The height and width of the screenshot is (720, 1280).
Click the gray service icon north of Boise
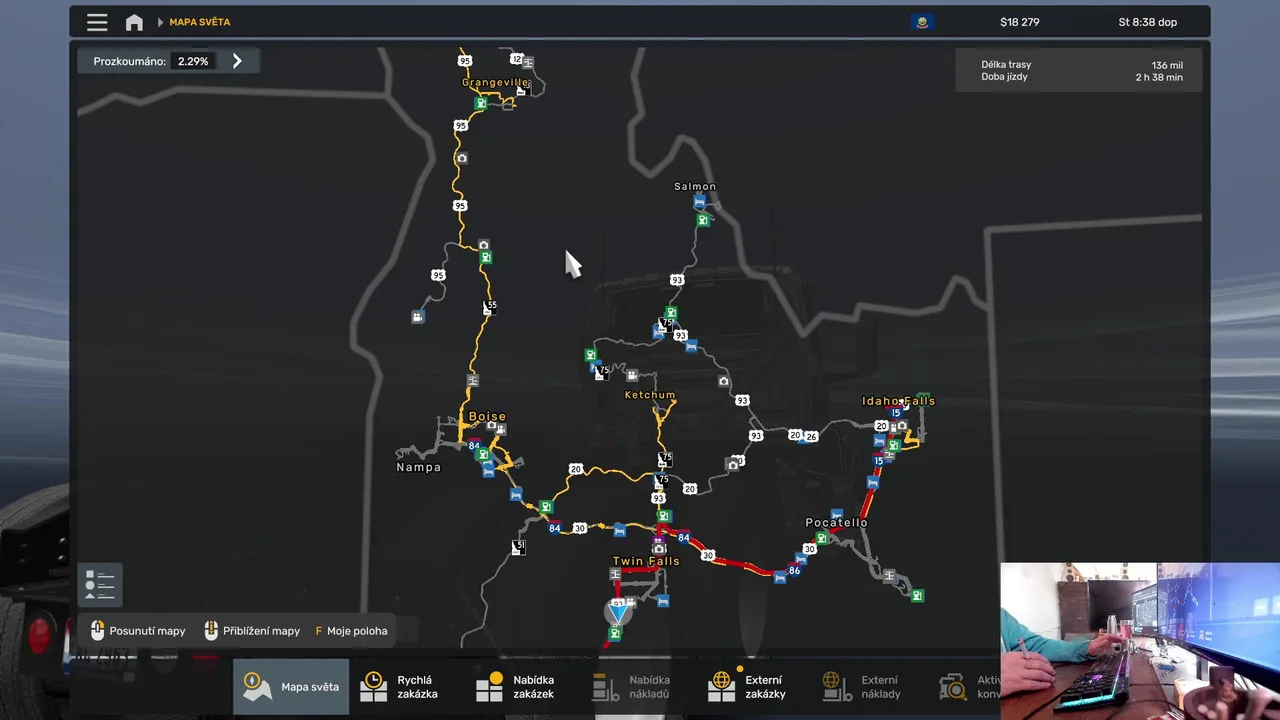[472, 380]
